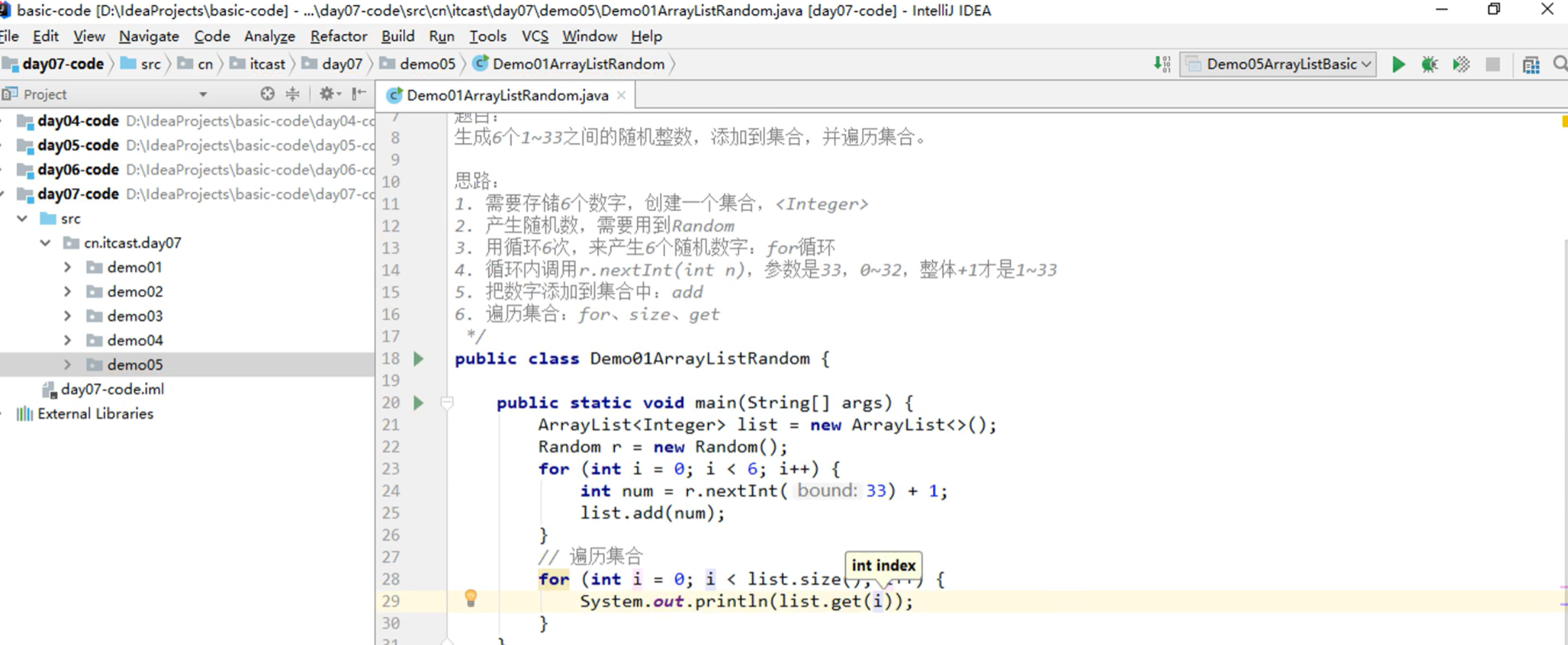The width and height of the screenshot is (1568, 645).
Task: Open the Refactor menu
Action: [x=338, y=37]
